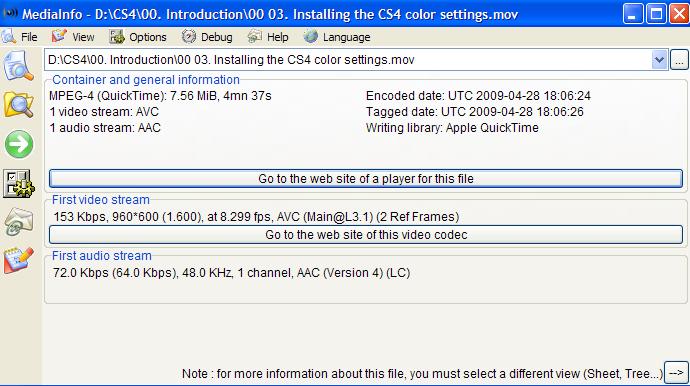
Task: Click the browse '...' button
Action: click(x=679, y=60)
